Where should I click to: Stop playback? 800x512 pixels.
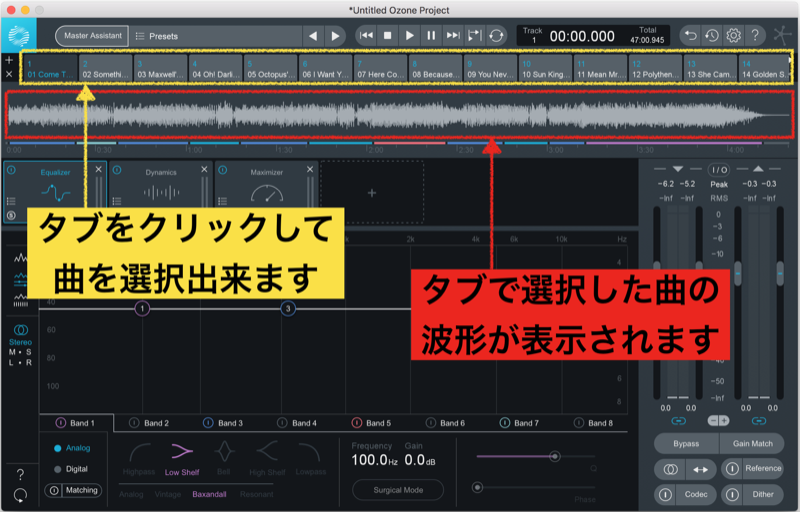[x=387, y=36]
